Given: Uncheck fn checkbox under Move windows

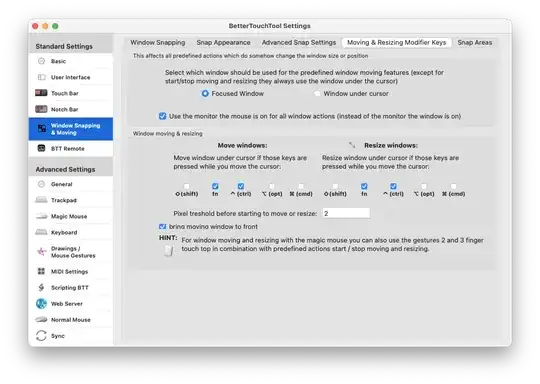Looking at the screenshot, I should 215,186.
